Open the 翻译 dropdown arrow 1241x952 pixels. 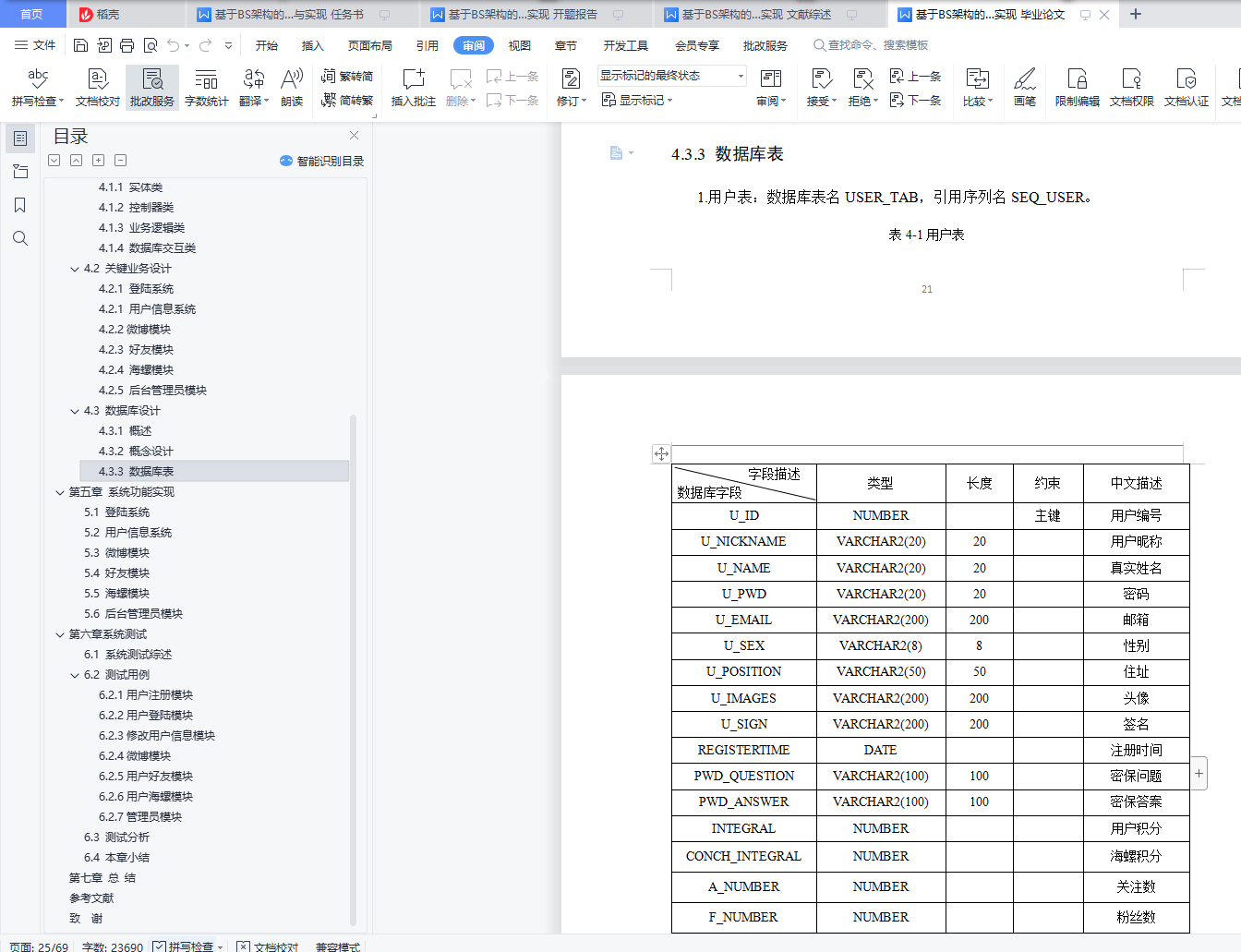click(266, 102)
